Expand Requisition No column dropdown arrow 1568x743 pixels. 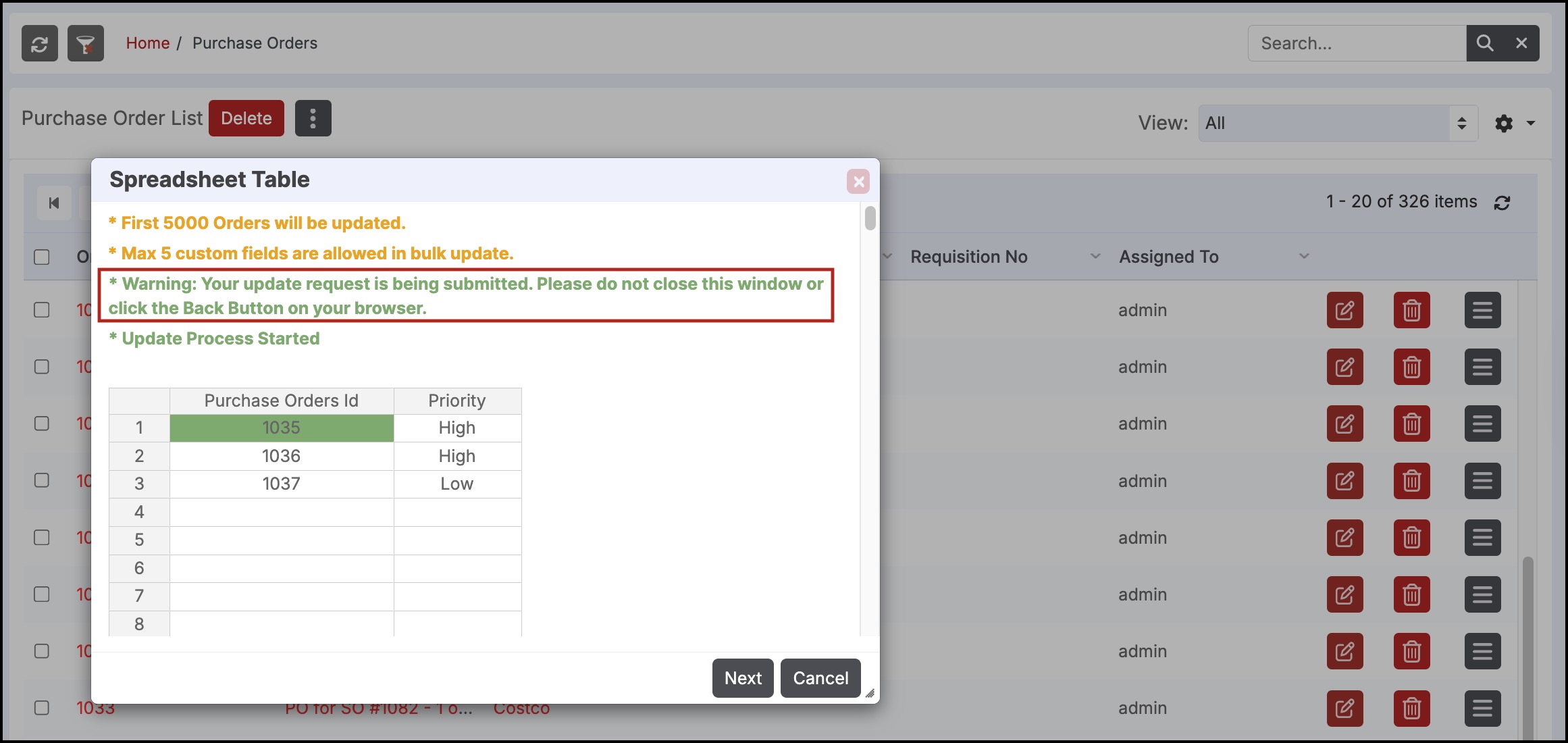tap(1095, 257)
